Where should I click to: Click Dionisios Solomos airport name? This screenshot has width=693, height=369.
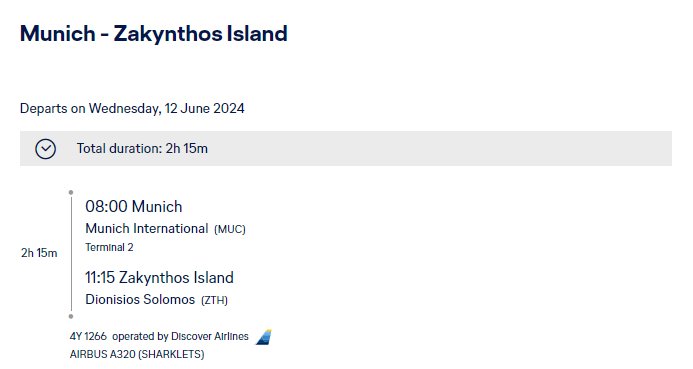140,300
